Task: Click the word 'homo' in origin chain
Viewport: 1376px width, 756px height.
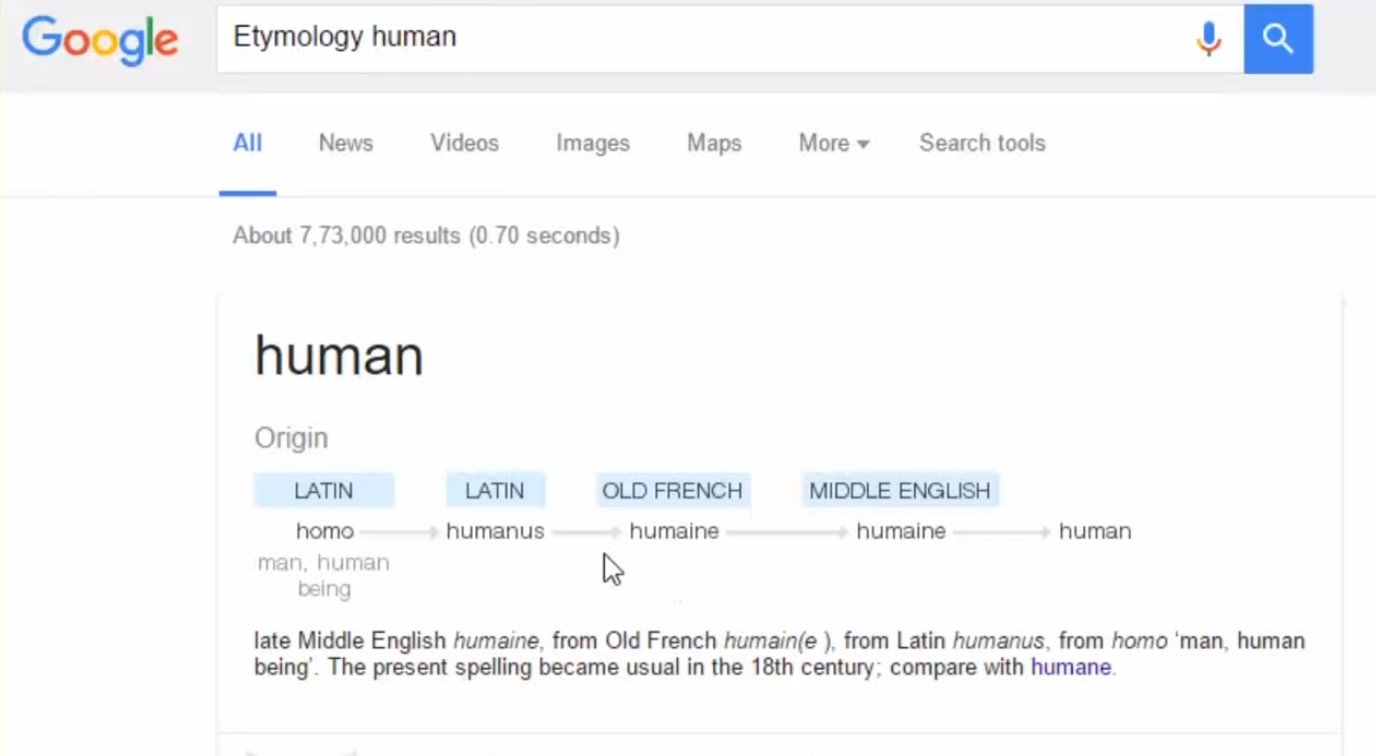Action: pyautogui.click(x=324, y=531)
